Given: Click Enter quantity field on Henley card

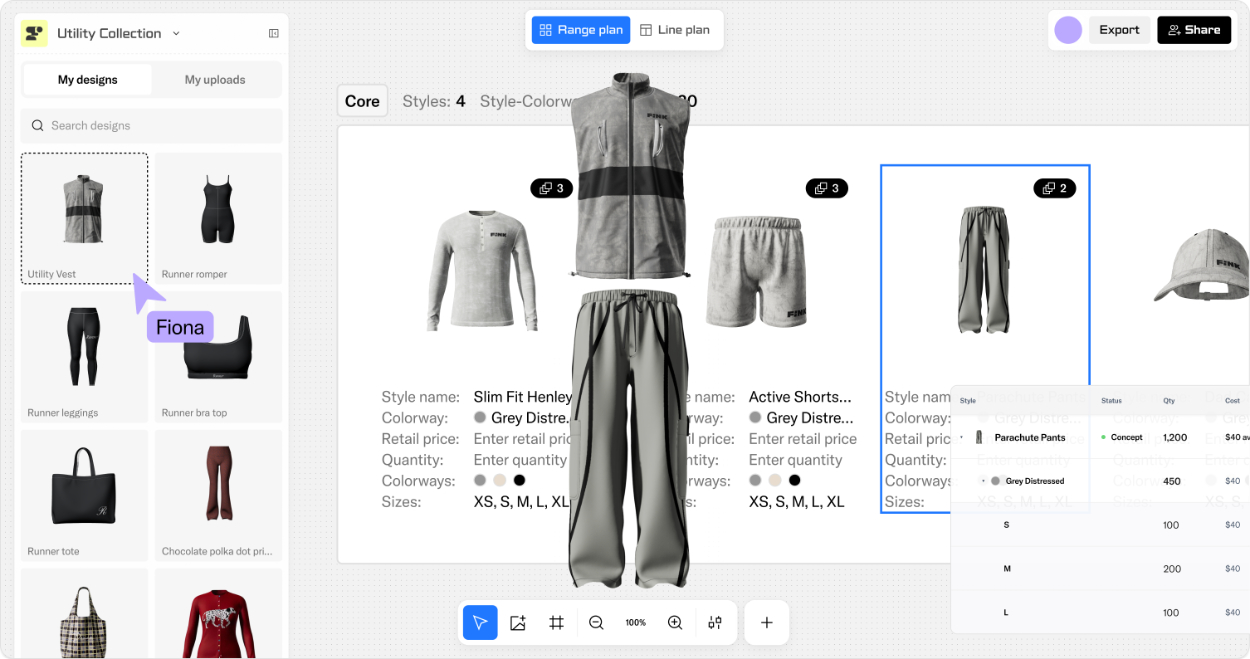Looking at the screenshot, I should 520,460.
